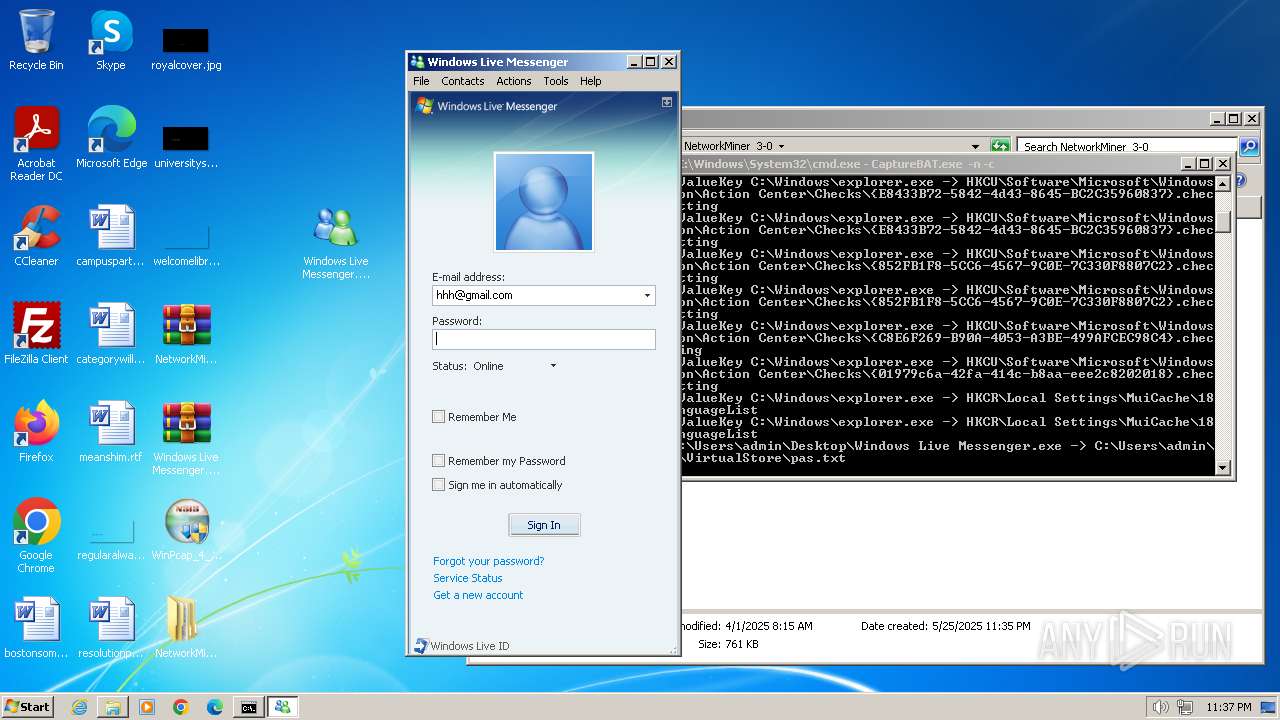
Task: Open Windows Live Messenger RAR archive
Action: tap(186, 438)
